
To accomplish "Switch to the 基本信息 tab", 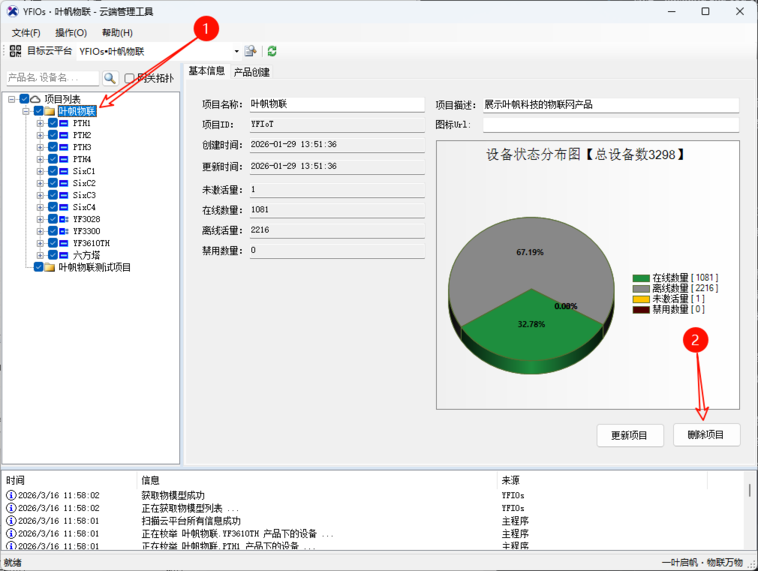I will tap(206, 71).
